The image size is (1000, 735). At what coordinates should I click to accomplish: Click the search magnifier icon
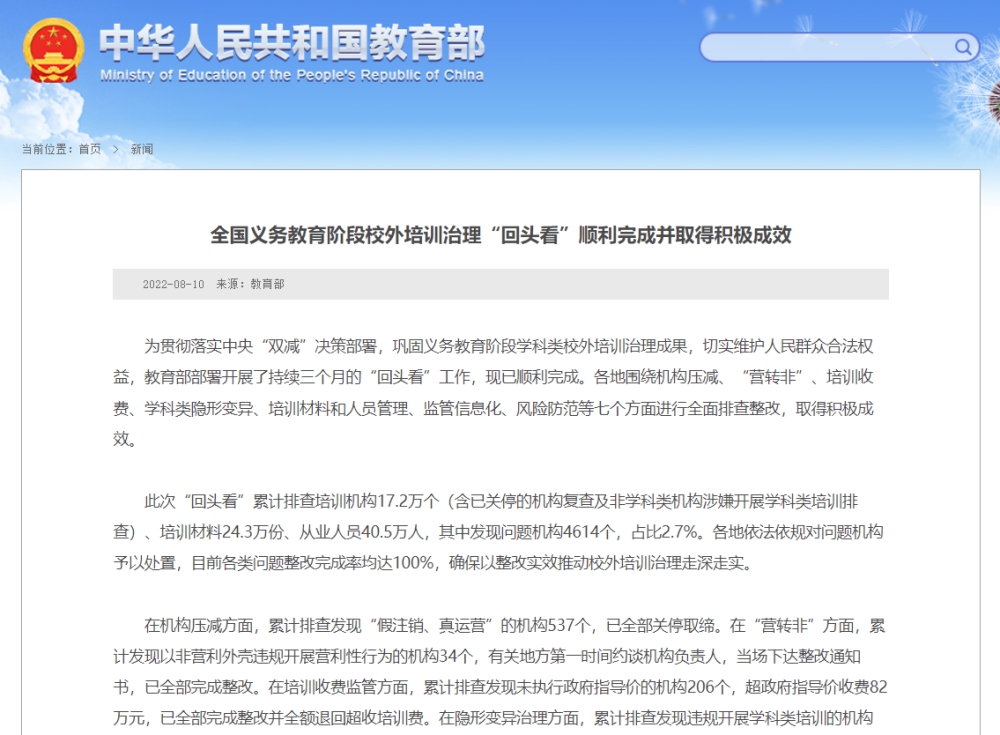[964, 47]
